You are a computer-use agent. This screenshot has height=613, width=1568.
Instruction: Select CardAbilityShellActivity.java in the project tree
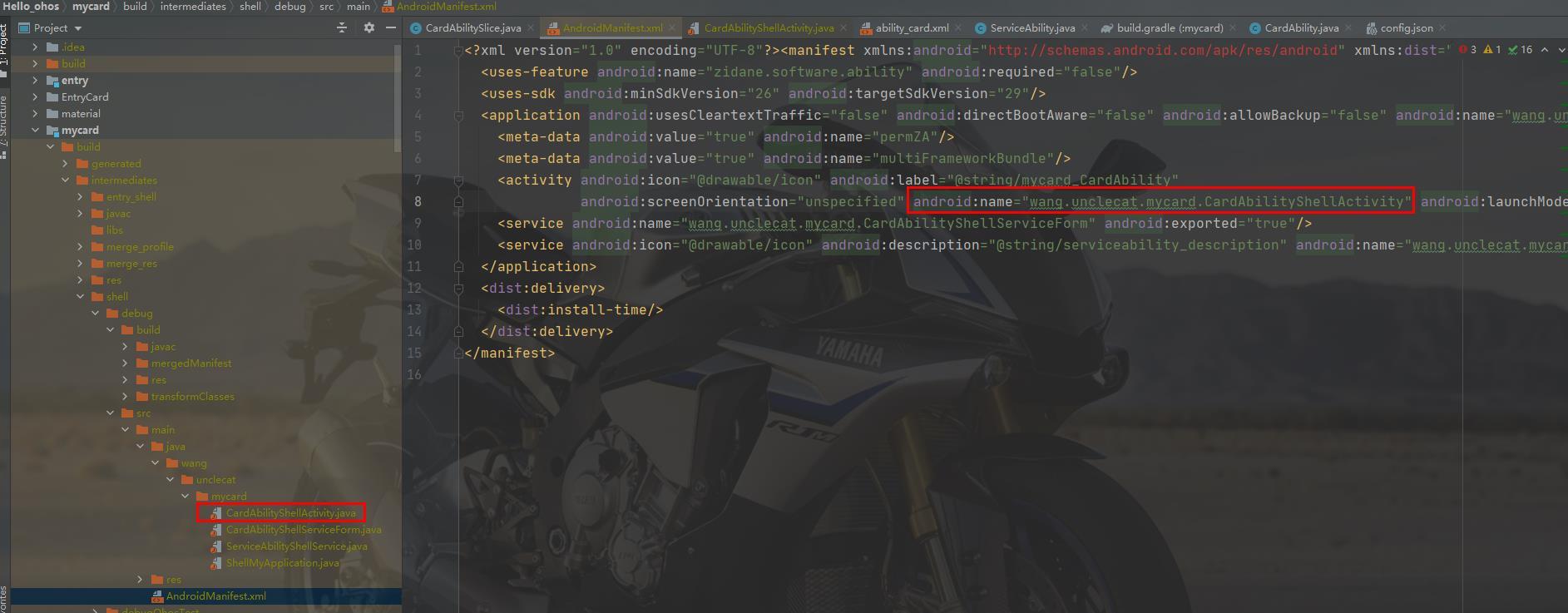[290, 513]
